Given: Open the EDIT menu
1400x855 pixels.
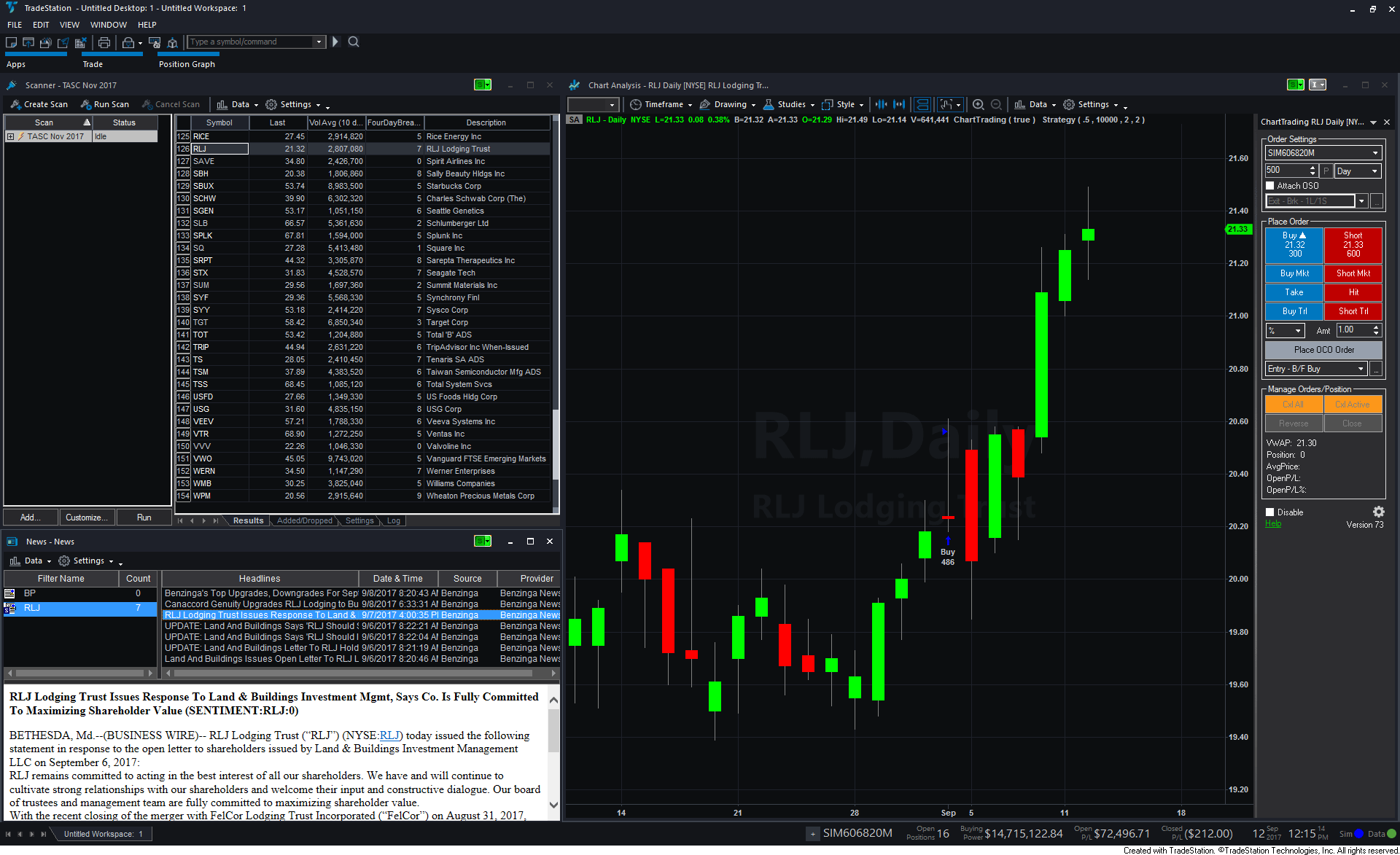Looking at the screenshot, I should tap(41, 25).
